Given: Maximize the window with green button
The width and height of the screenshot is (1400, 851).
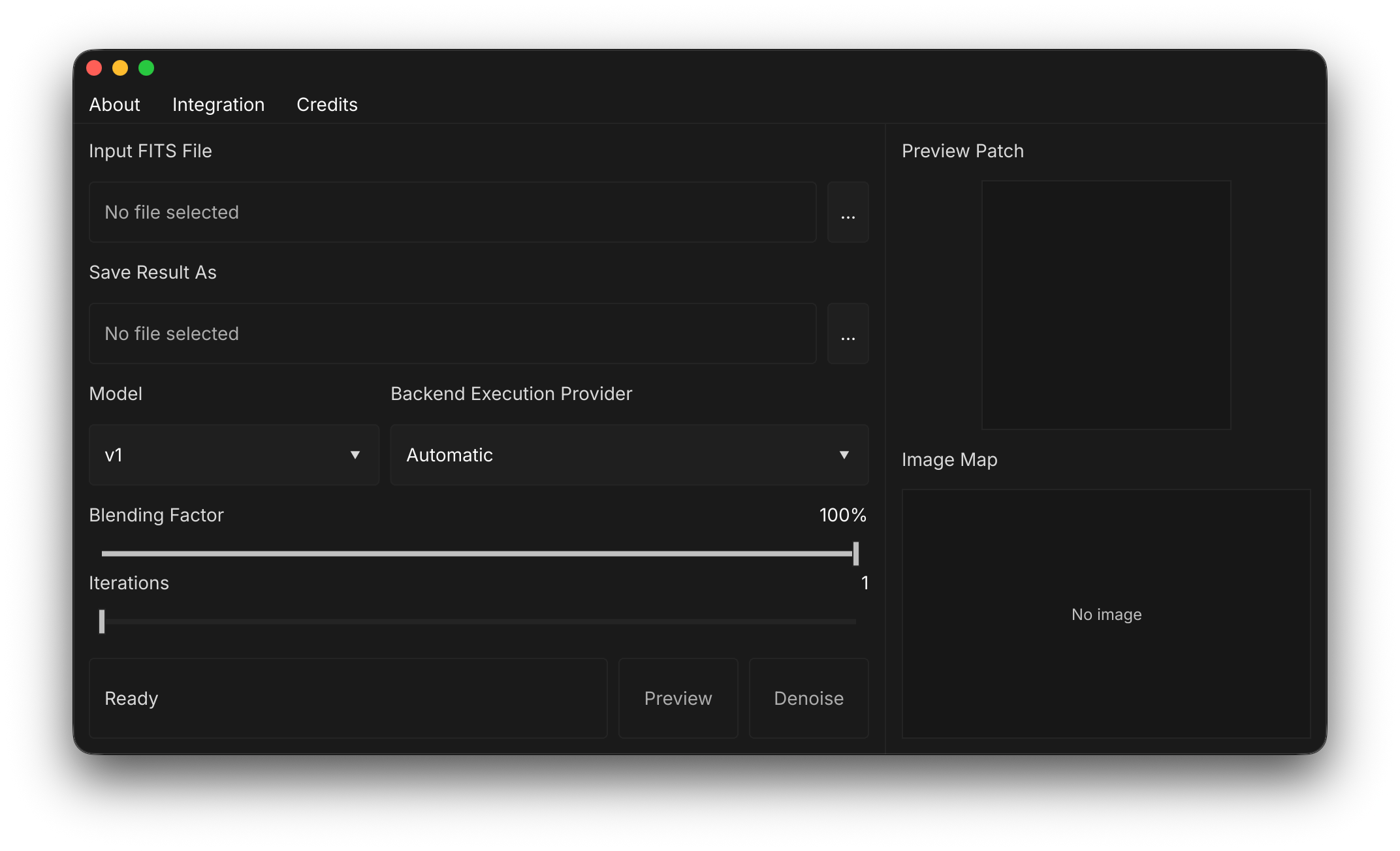Looking at the screenshot, I should click(146, 68).
